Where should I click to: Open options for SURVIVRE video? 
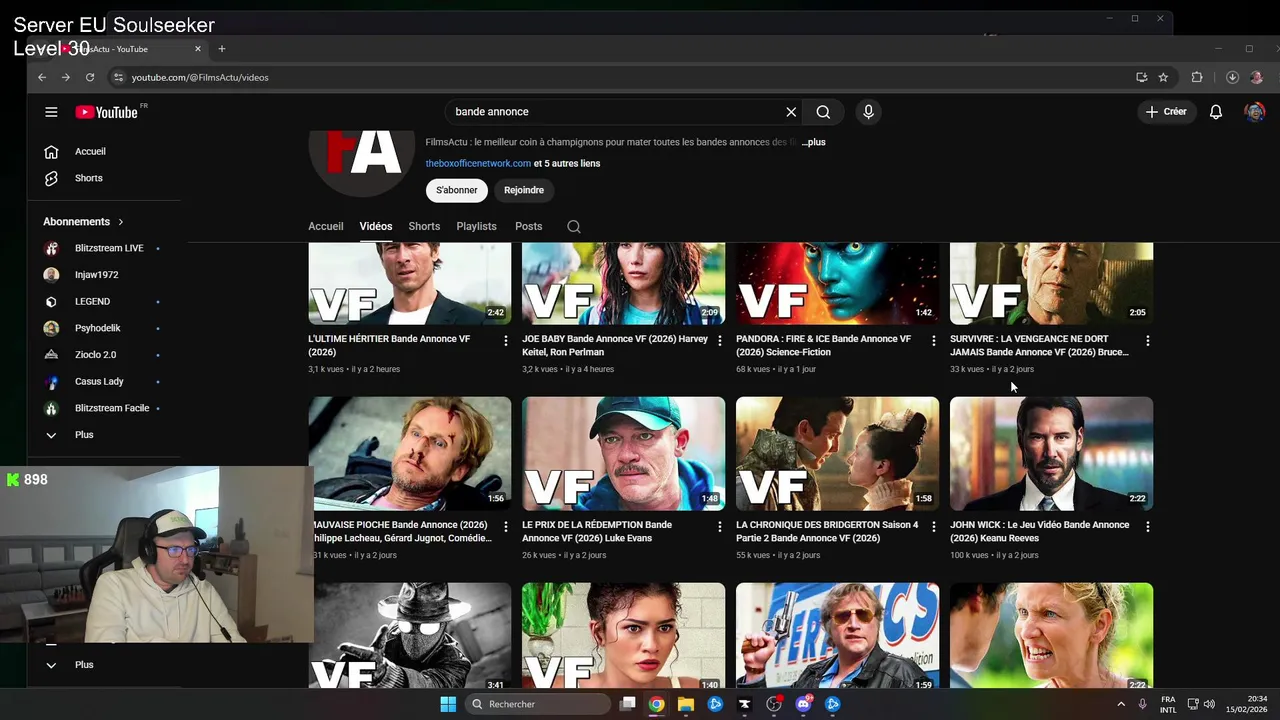pyautogui.click(x=1147, y=341)
